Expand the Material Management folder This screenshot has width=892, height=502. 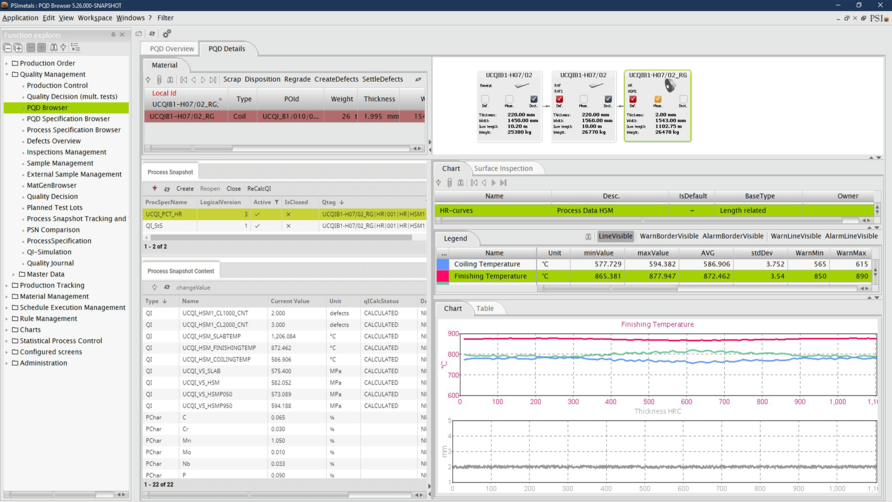(7, 297)
